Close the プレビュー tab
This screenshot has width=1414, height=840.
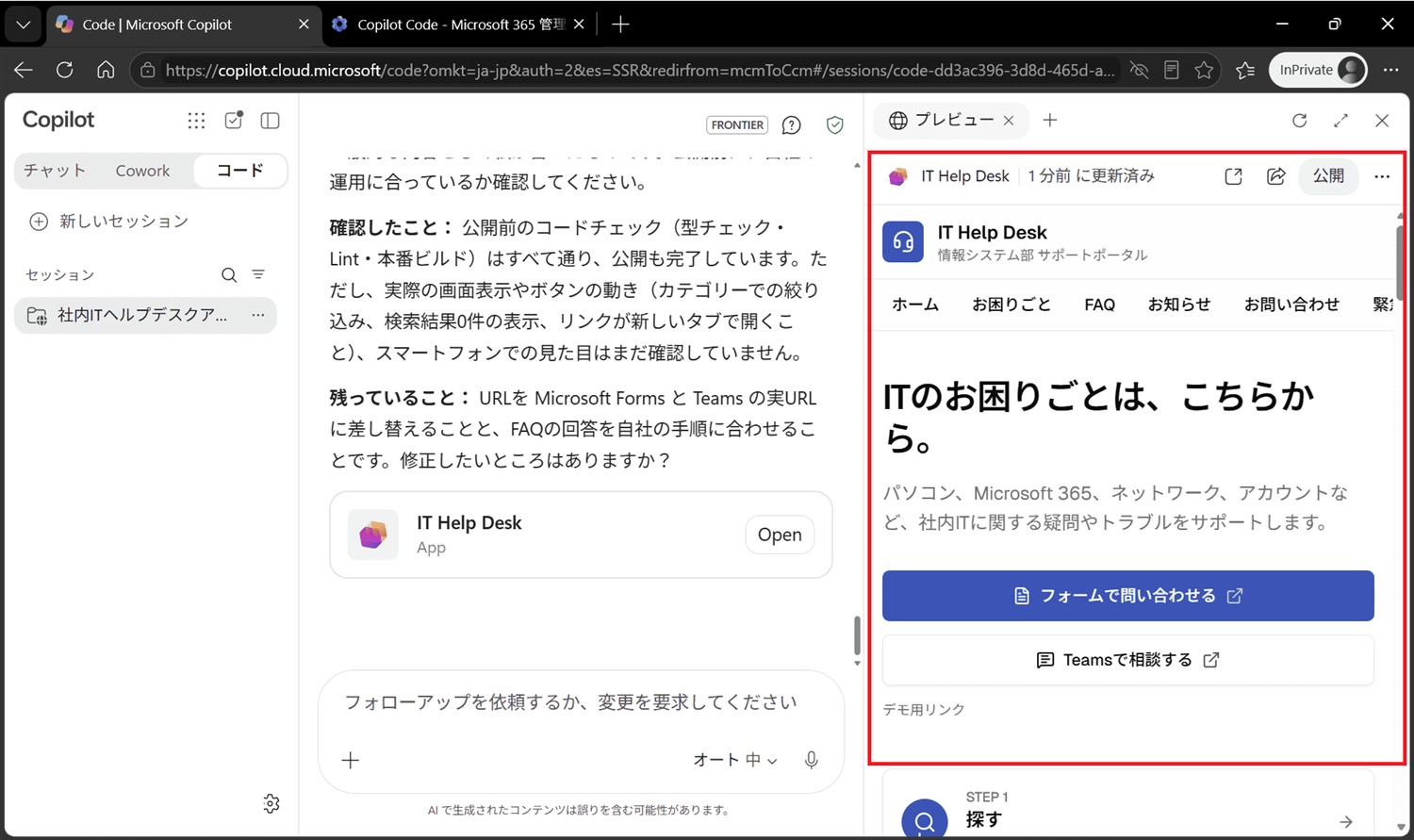1009,121
